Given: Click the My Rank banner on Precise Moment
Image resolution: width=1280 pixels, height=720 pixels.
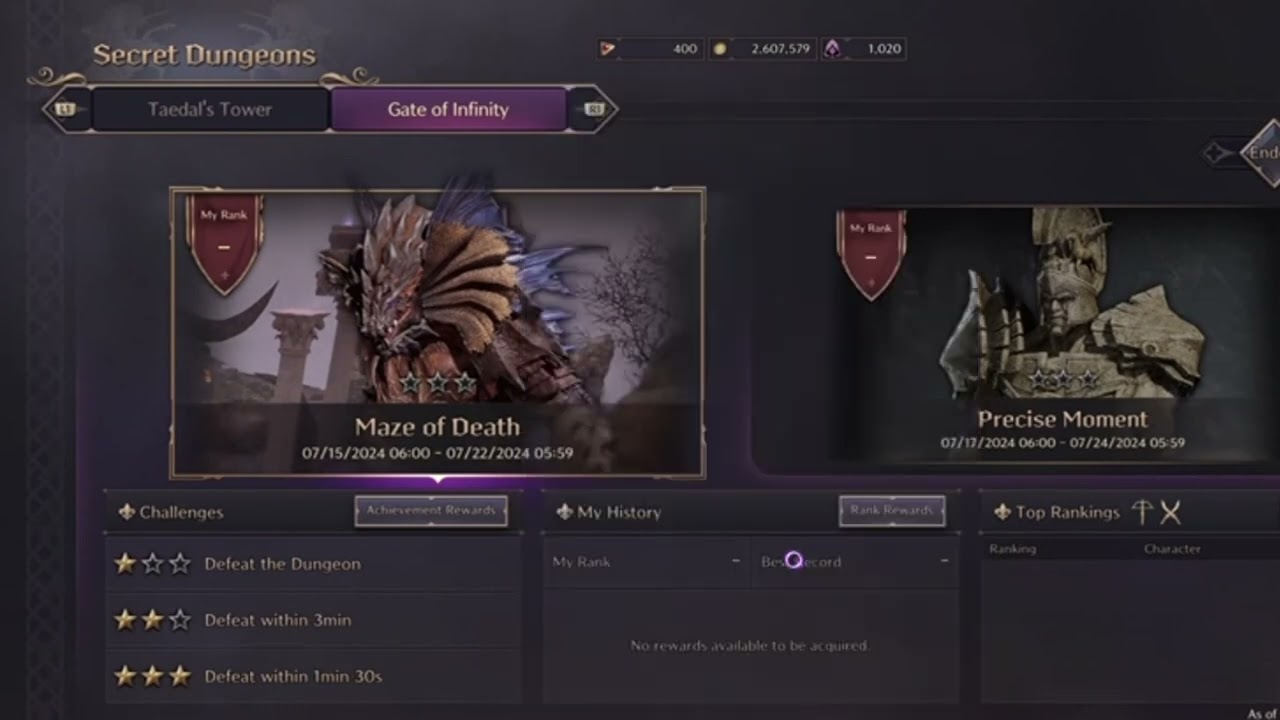Looking at the screenshot, I should (x=871, y=255).
